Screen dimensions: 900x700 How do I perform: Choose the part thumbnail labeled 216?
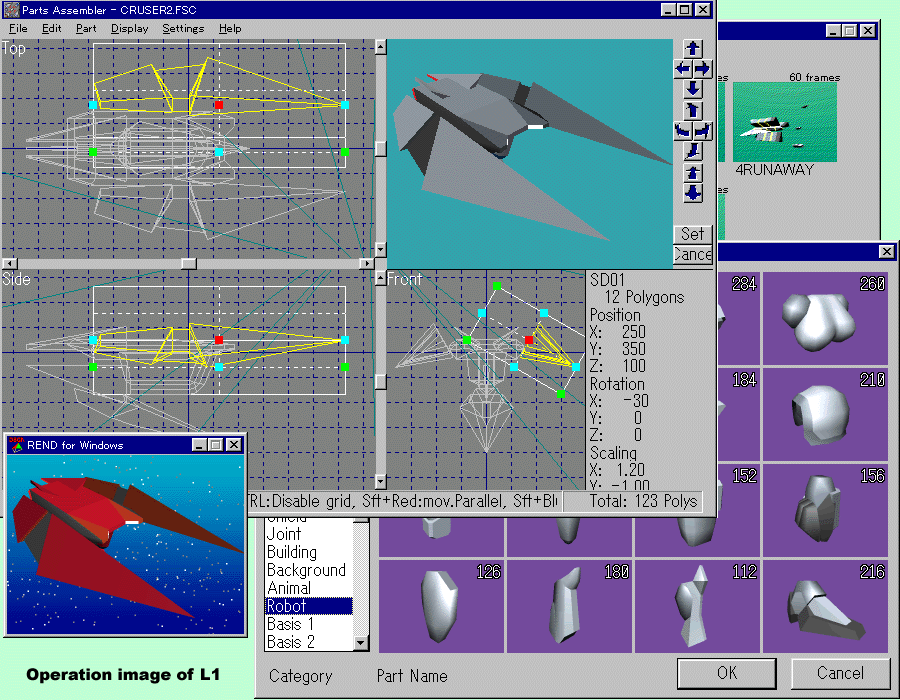(x=825, y=602)
